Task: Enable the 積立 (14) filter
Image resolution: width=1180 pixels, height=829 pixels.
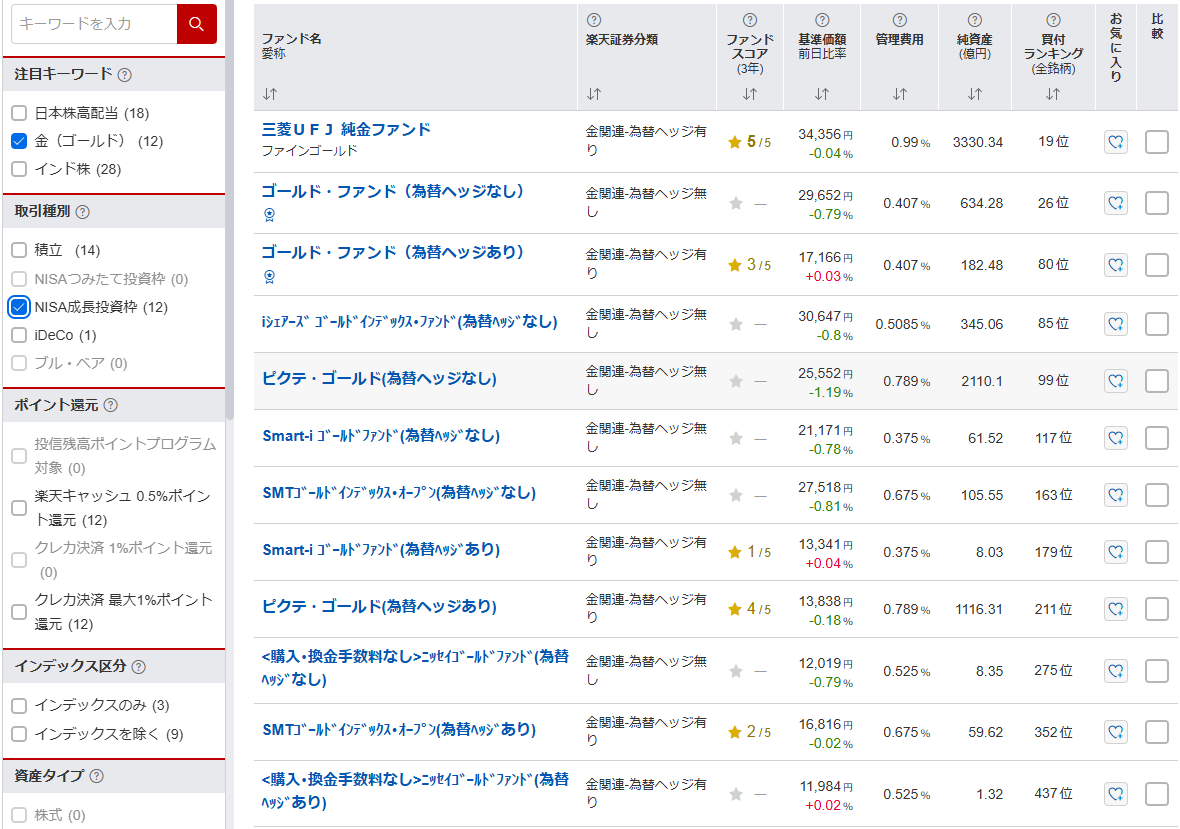Action: [20, 251]
